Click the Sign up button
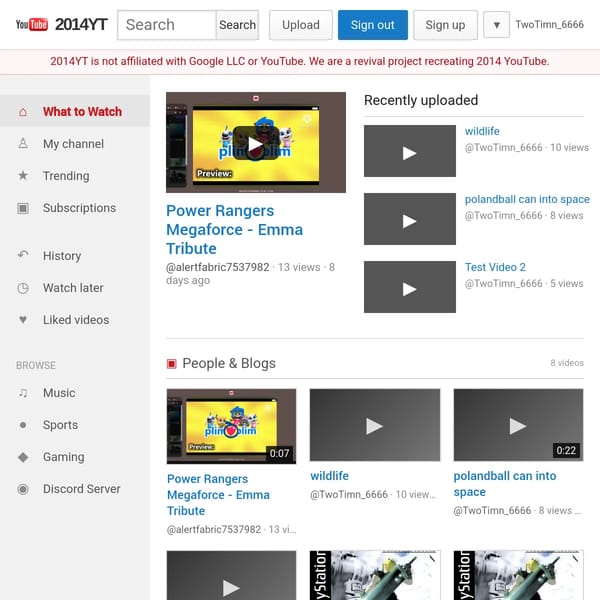The width and height of the screenshot is (600, 600). tap(445, 25)
